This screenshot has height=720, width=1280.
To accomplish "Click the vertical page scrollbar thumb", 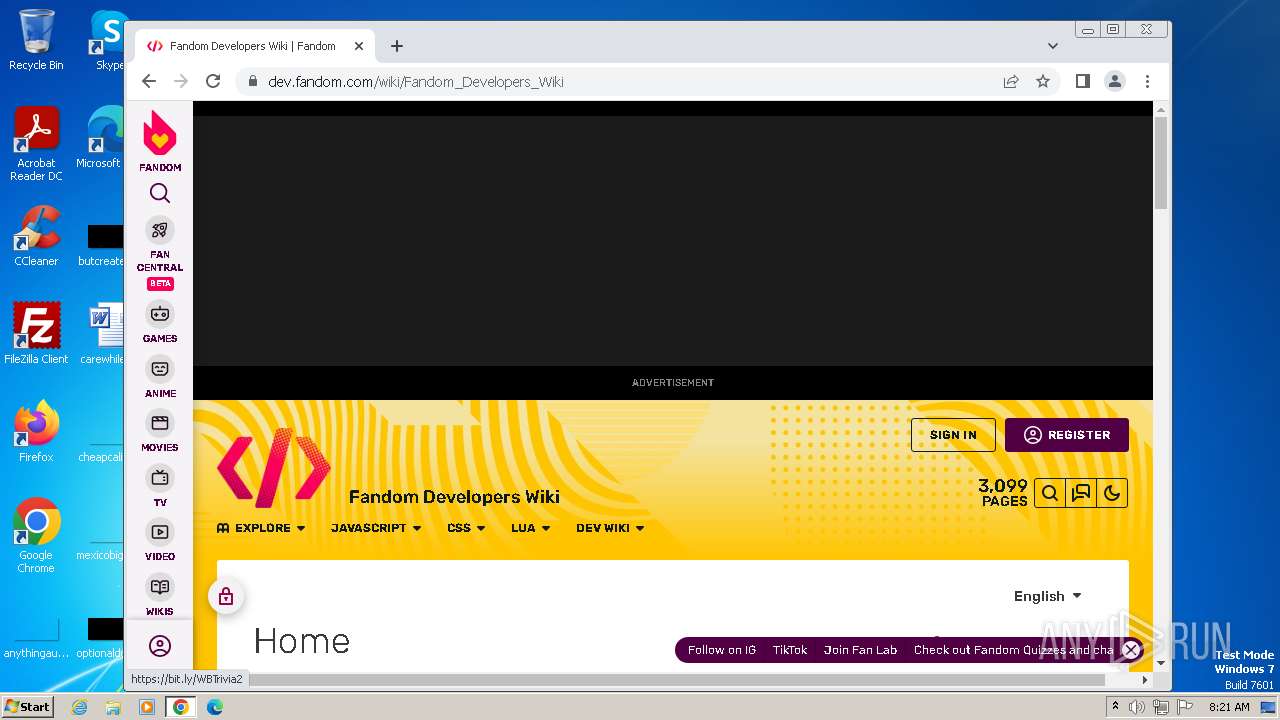I will [1161, 163].
